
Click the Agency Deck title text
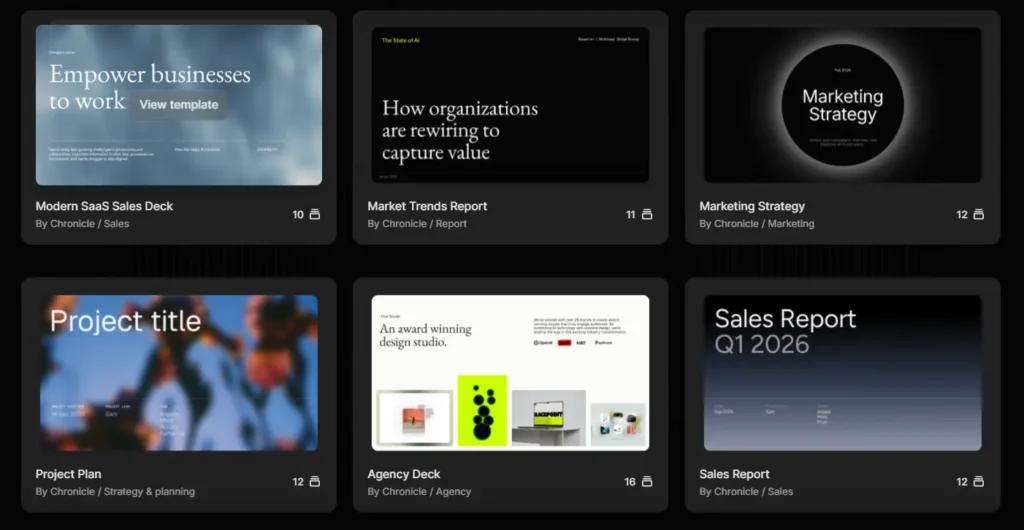(x=404, y=475)
